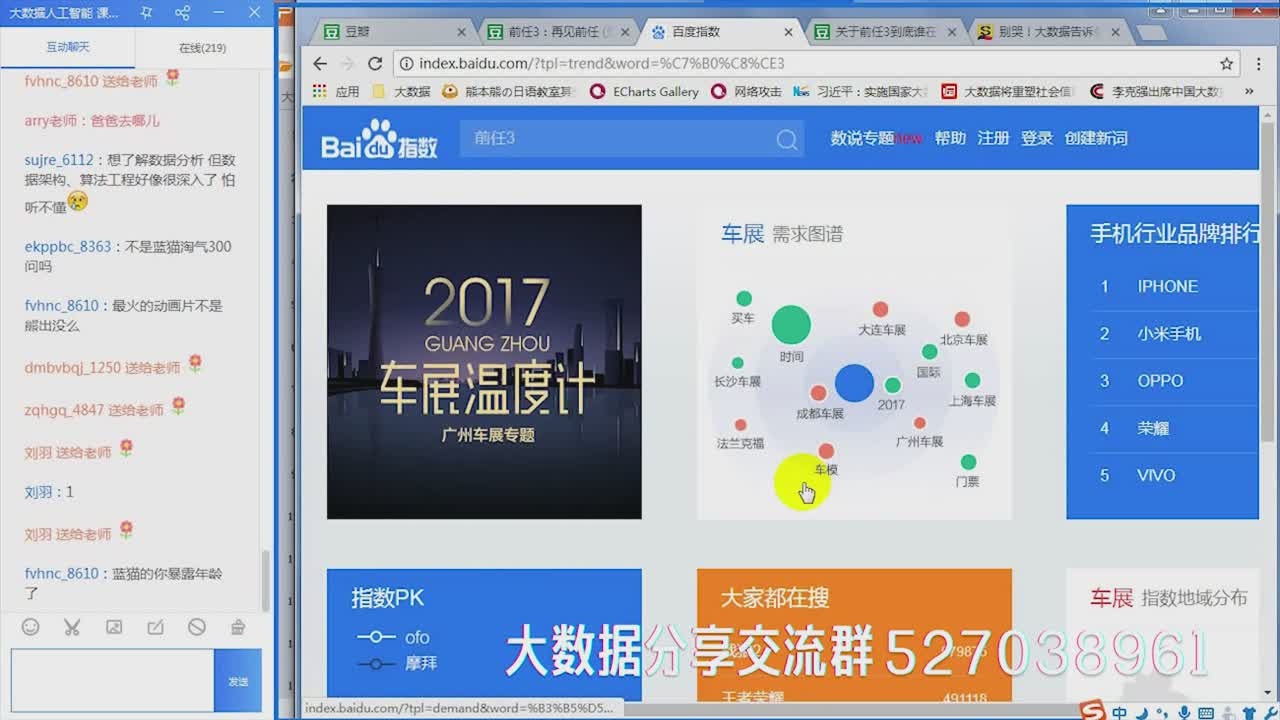Open the gift basket icon in chat toolbar
Image resolution: width=1280 pixels, height=720 pixels.
(238, 627)
